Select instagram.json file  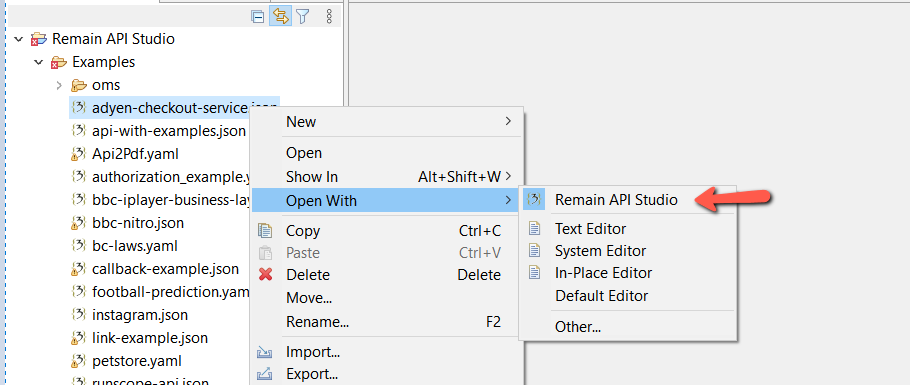pos(140,315)
